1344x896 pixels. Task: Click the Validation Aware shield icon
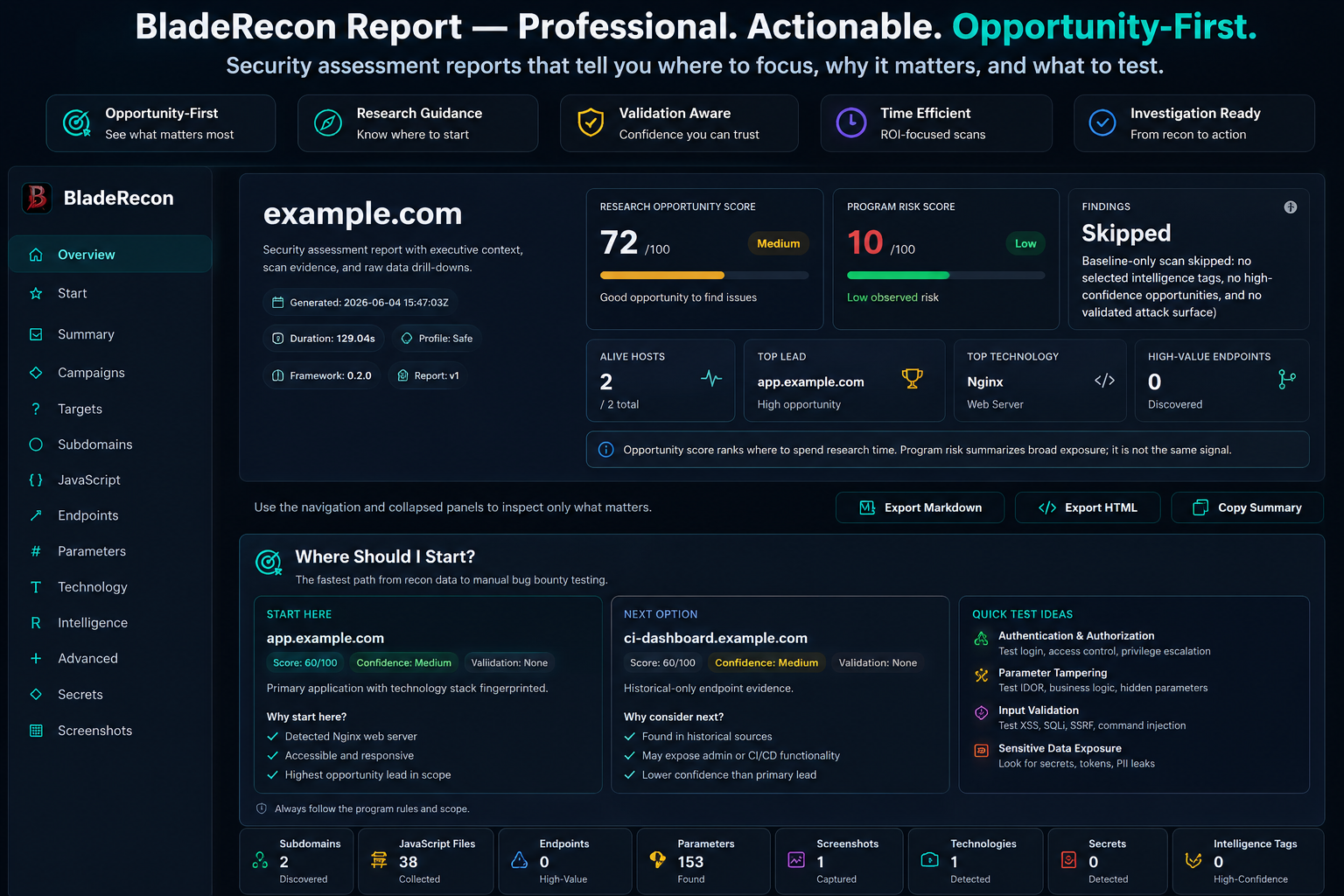[591, 122]
